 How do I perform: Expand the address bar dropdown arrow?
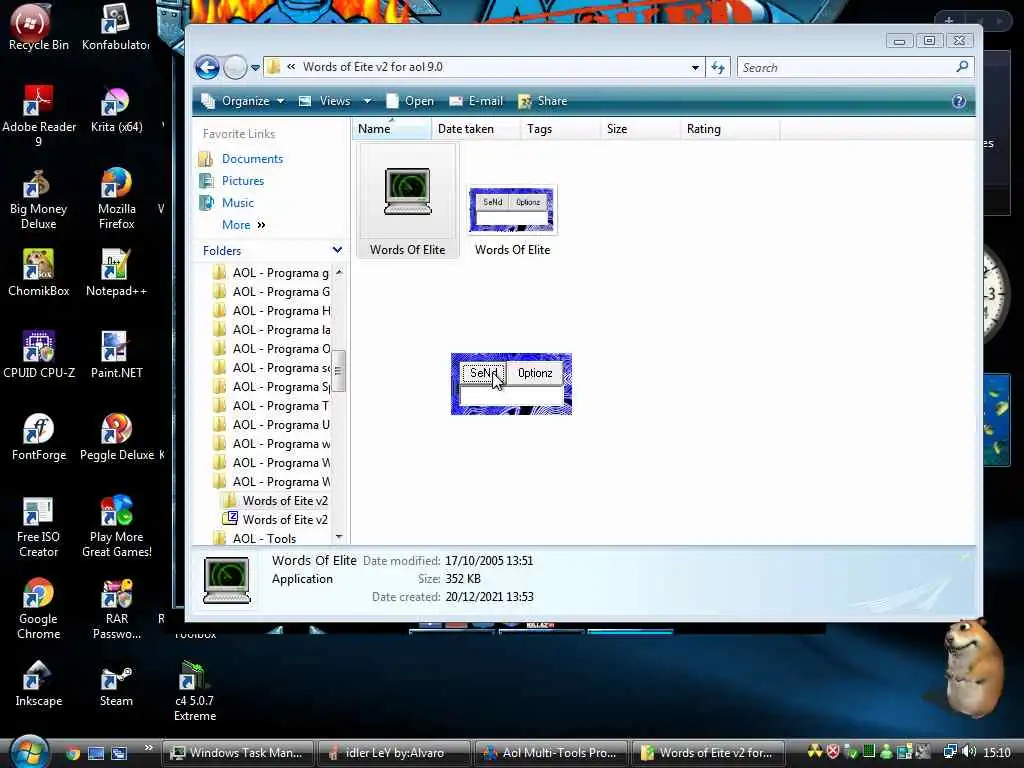point(695,67)
